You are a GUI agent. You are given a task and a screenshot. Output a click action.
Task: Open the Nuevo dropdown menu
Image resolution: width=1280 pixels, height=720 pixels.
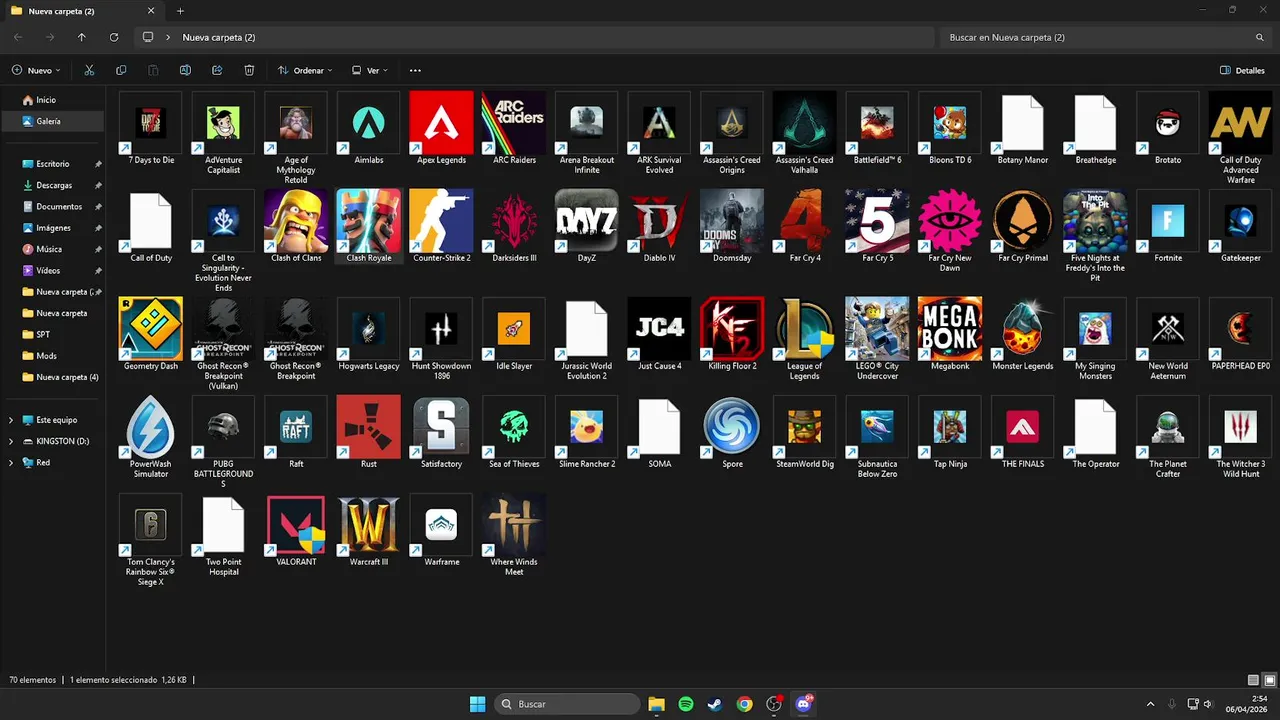click(36, 70)
